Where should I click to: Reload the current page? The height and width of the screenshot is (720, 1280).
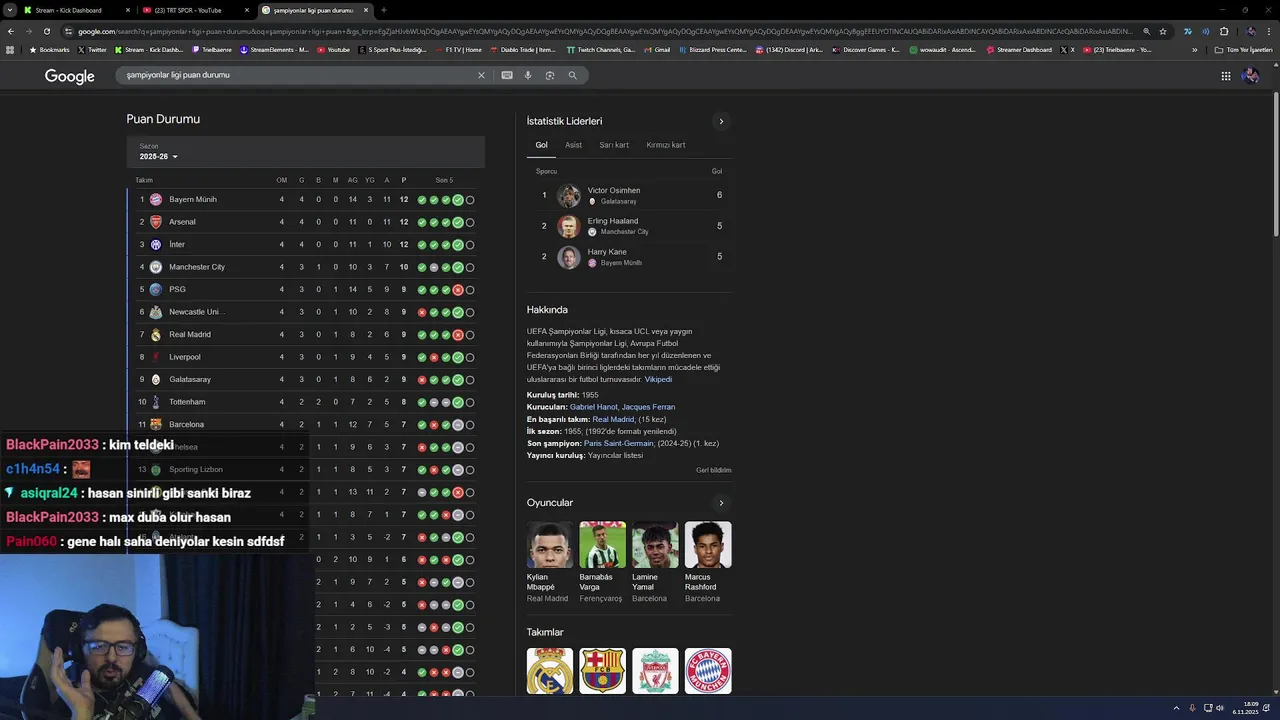coord(46,31)
